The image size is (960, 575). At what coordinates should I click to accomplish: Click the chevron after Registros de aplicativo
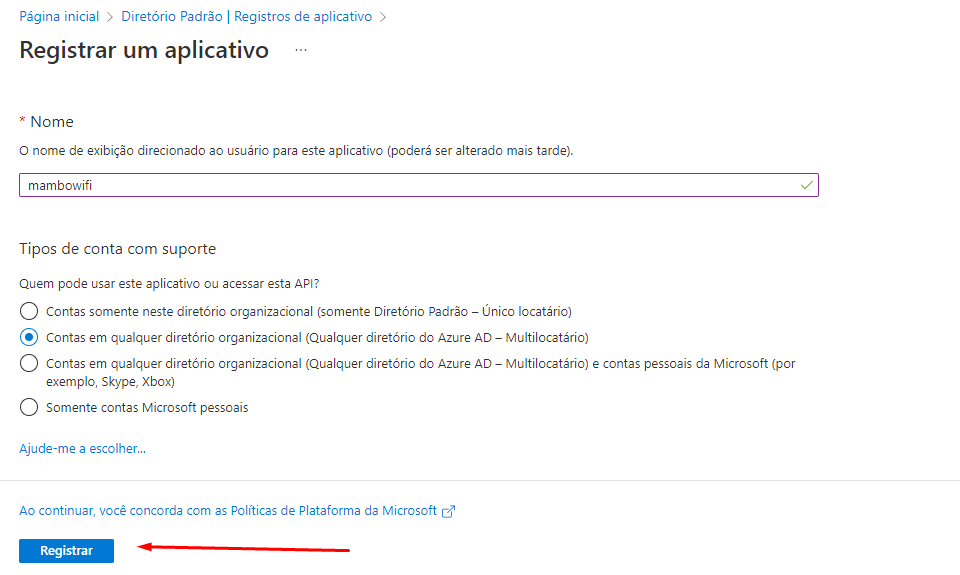pyautogui.click(x=383, y=17)
